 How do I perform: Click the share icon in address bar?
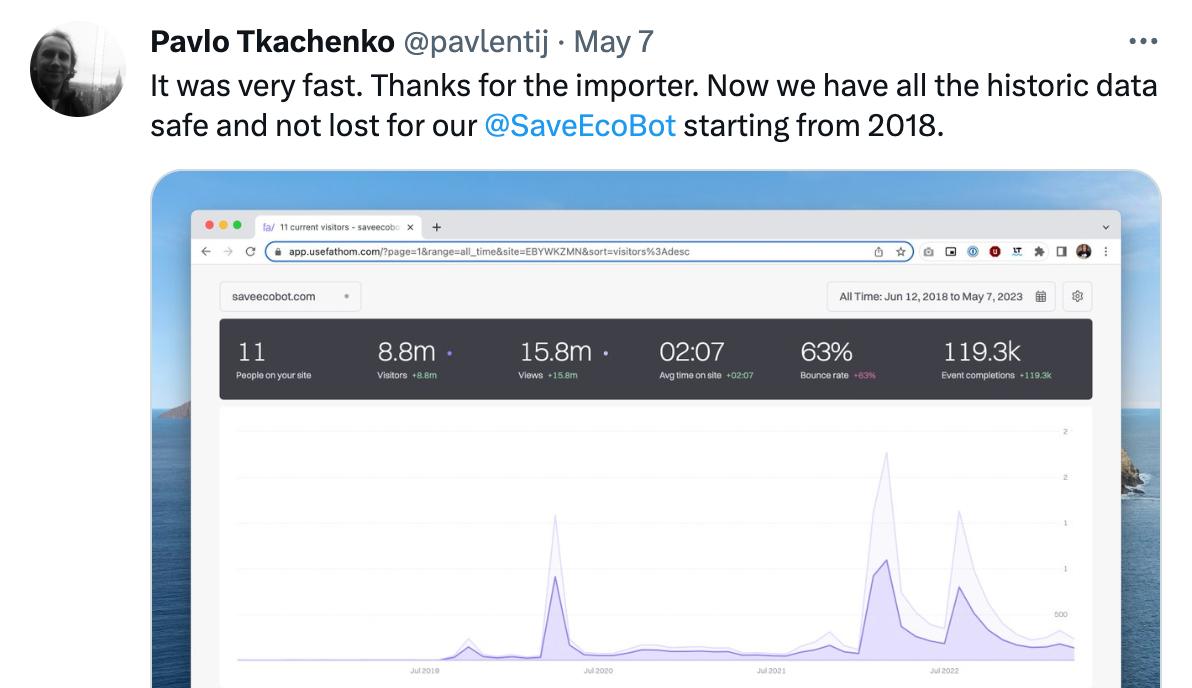pyautogui.click(x=879, y=252)
